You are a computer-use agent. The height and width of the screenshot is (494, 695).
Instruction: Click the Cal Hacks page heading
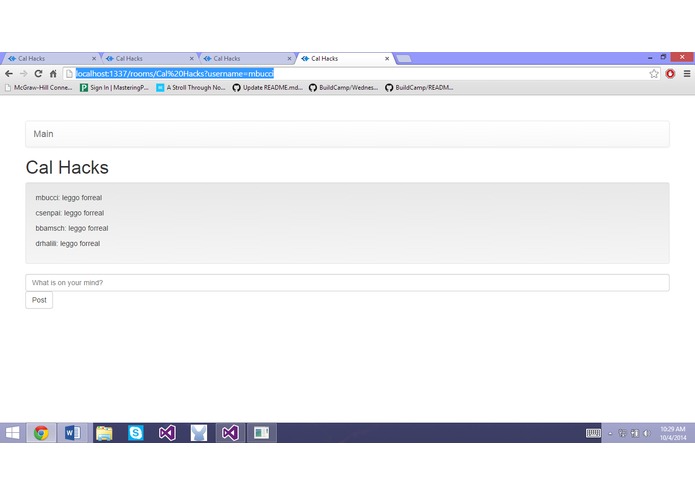click(x=67, y=167)
